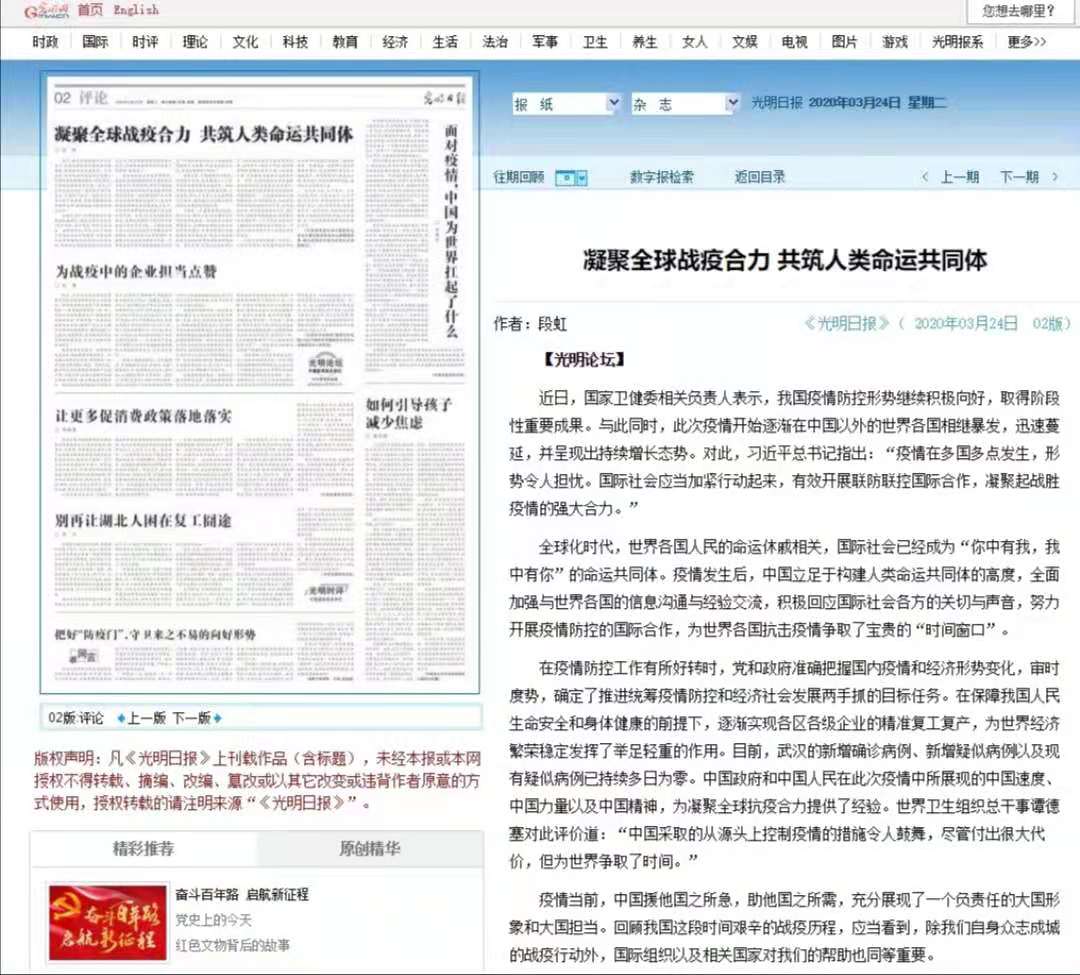Click the 数字报检索 link

point(661,177)
